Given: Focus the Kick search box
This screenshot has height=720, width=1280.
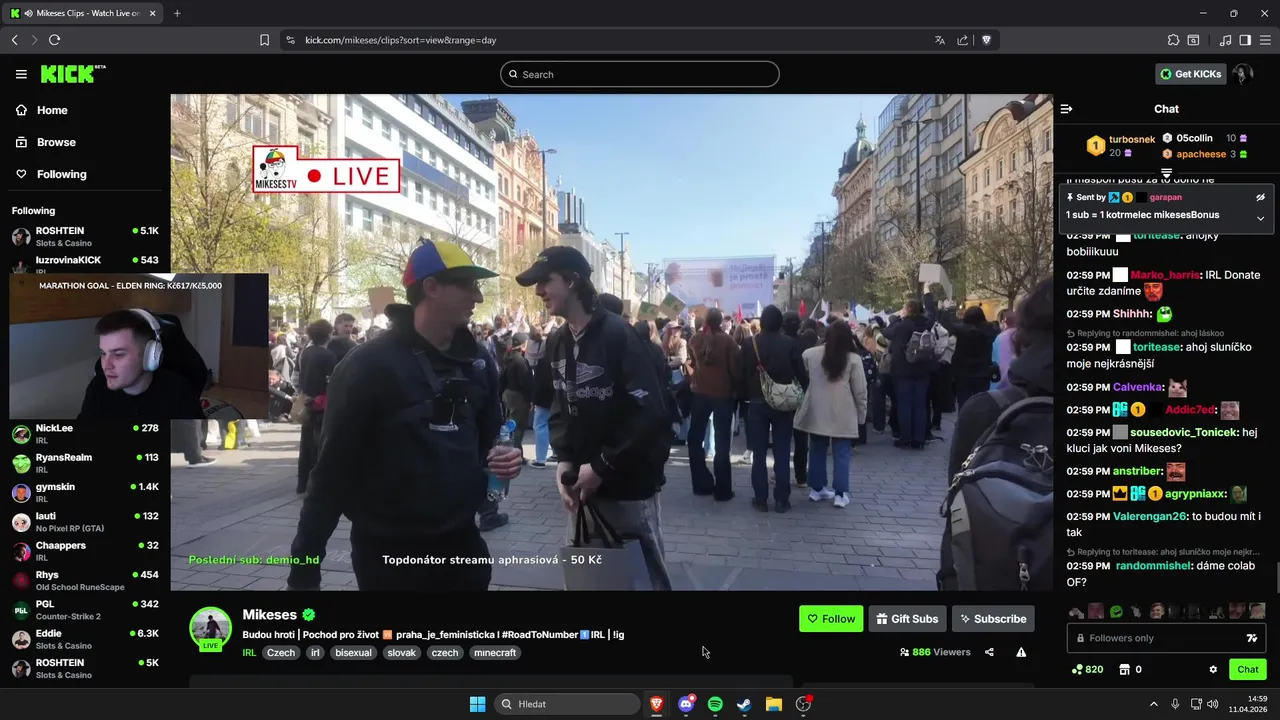Looking at the screenshot, I should click(640, 74).
